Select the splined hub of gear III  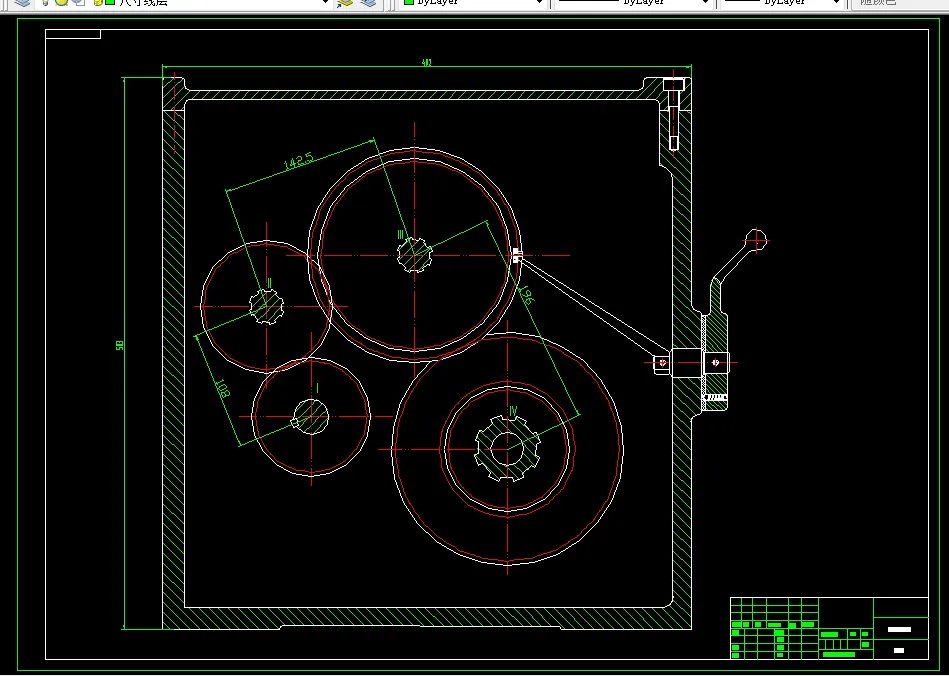415,255
